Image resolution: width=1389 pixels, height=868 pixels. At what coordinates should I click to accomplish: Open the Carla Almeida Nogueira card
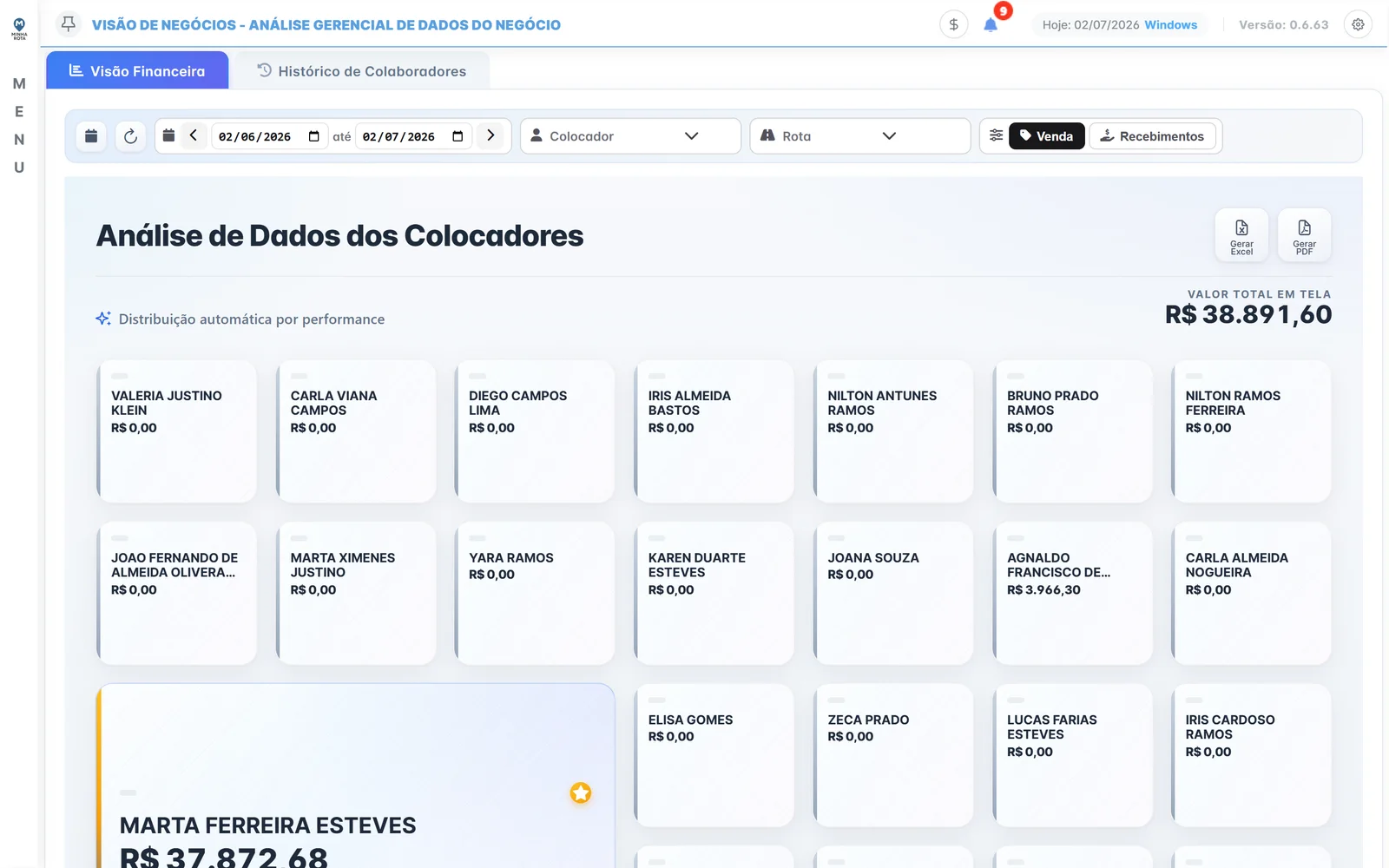click(1251, 594)
